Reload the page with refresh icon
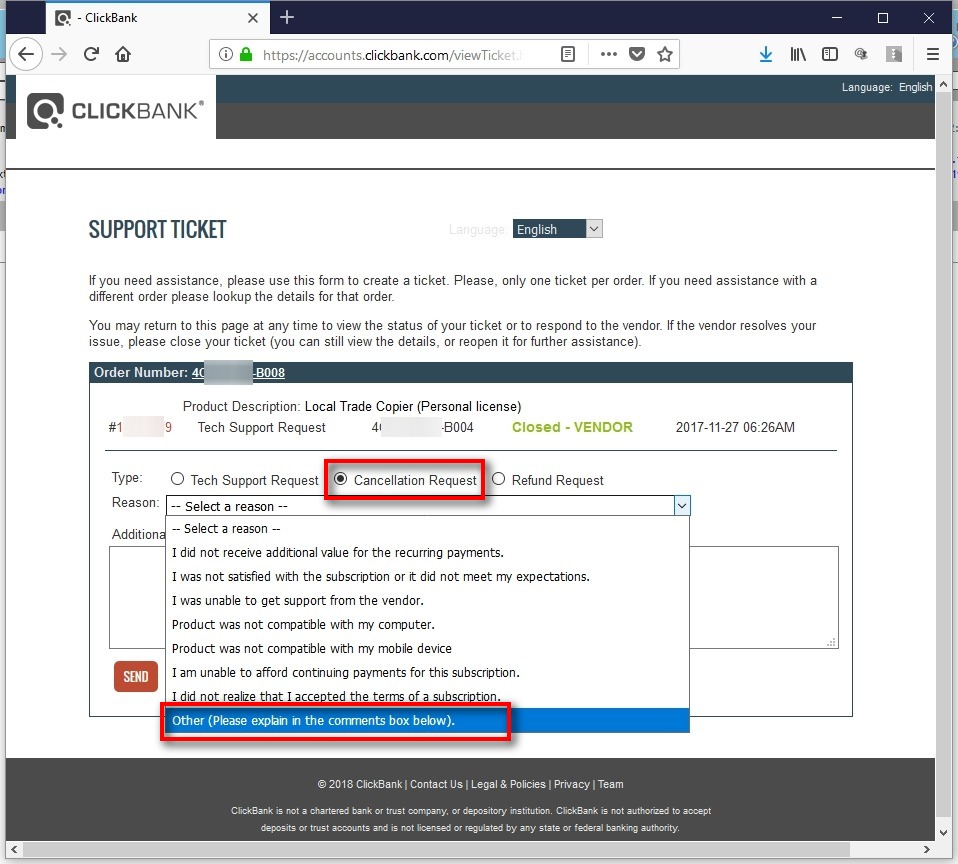 [x=92, y=54]
